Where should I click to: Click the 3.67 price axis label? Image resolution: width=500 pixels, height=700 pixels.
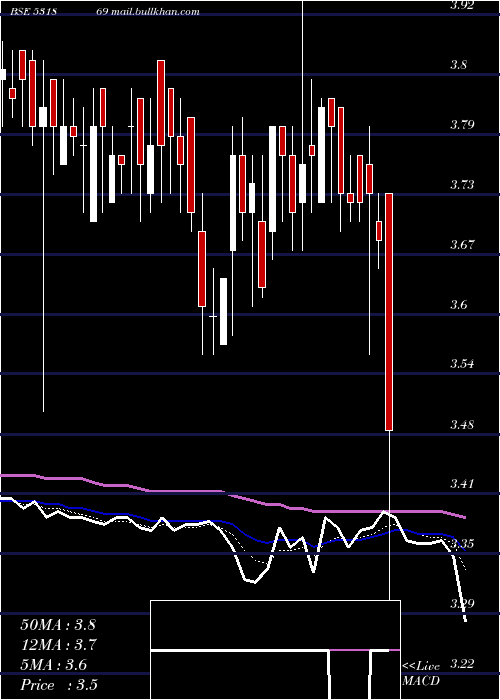[x=461, y=245]
